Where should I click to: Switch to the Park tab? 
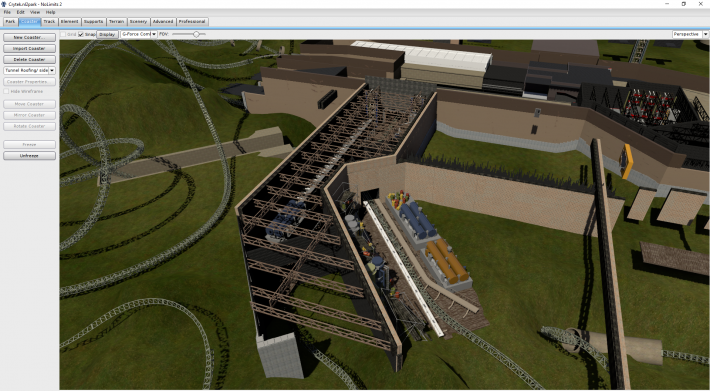[10, 21]
